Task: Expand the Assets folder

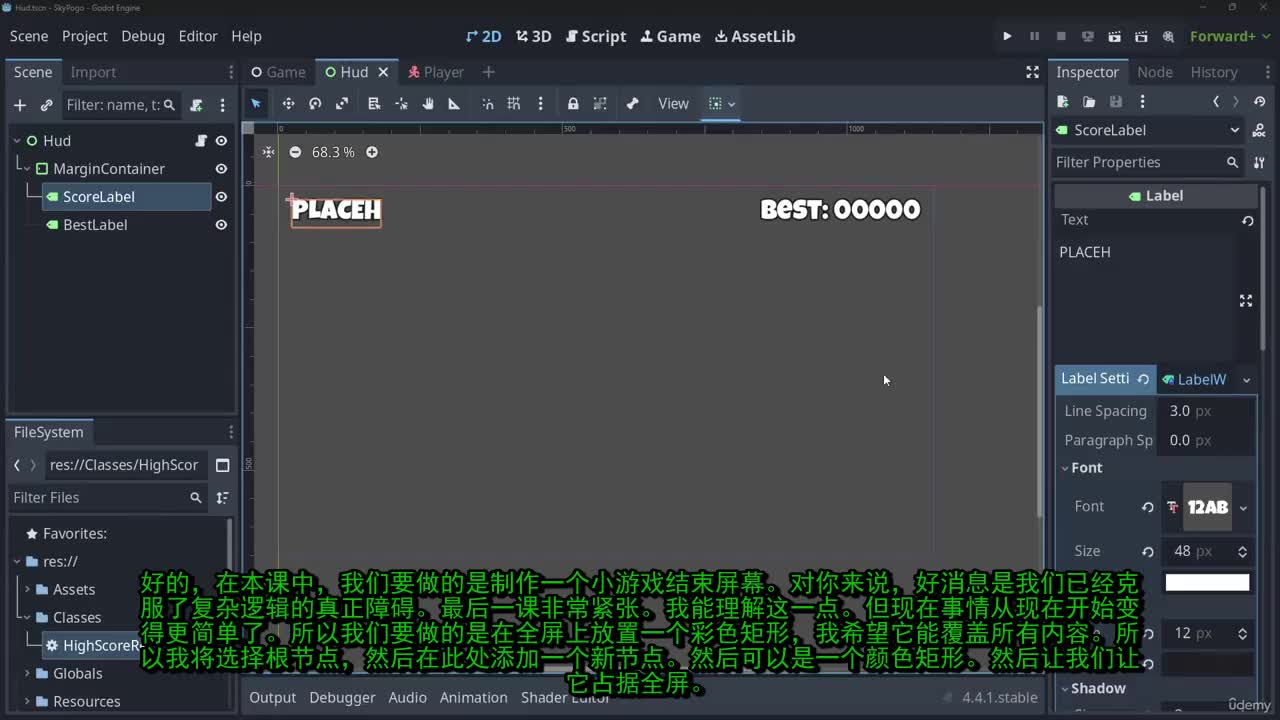Action: pos(27,590)
